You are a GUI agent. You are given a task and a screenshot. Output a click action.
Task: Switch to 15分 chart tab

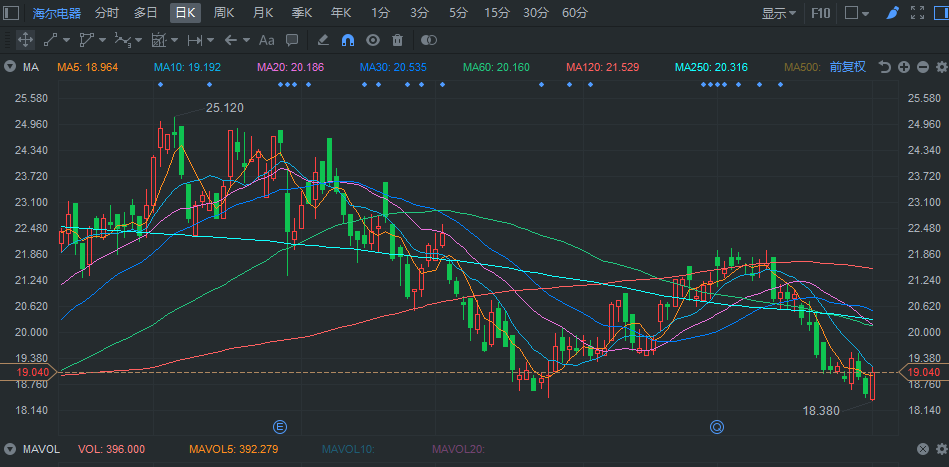click(x=497, y=13)
